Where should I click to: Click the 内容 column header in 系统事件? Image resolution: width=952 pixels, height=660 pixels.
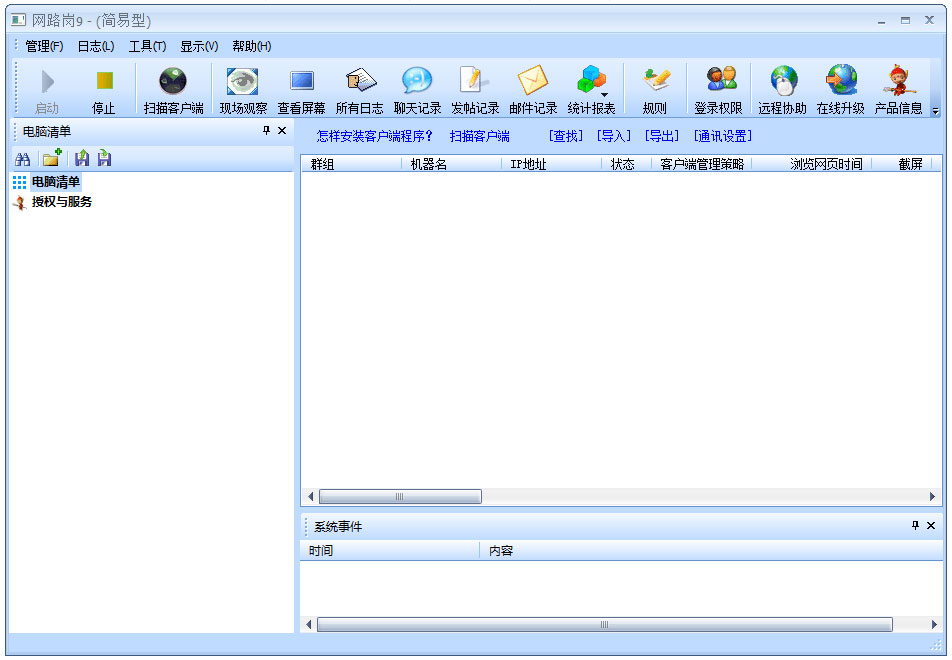[710, 551]
